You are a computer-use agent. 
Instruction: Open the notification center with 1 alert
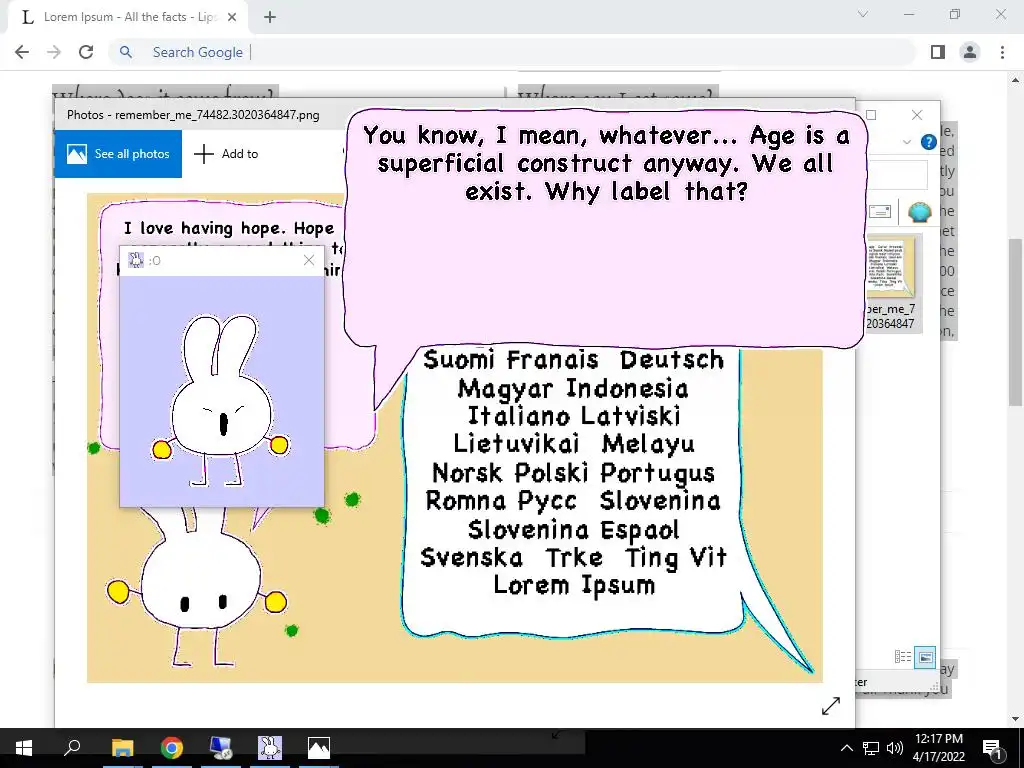[992, 749]
